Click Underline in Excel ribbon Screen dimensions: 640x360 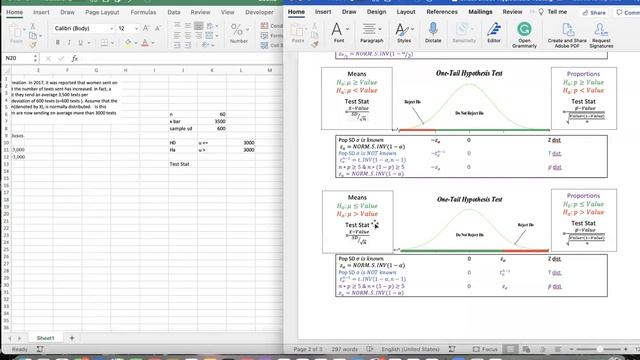[x=80, y=43]
